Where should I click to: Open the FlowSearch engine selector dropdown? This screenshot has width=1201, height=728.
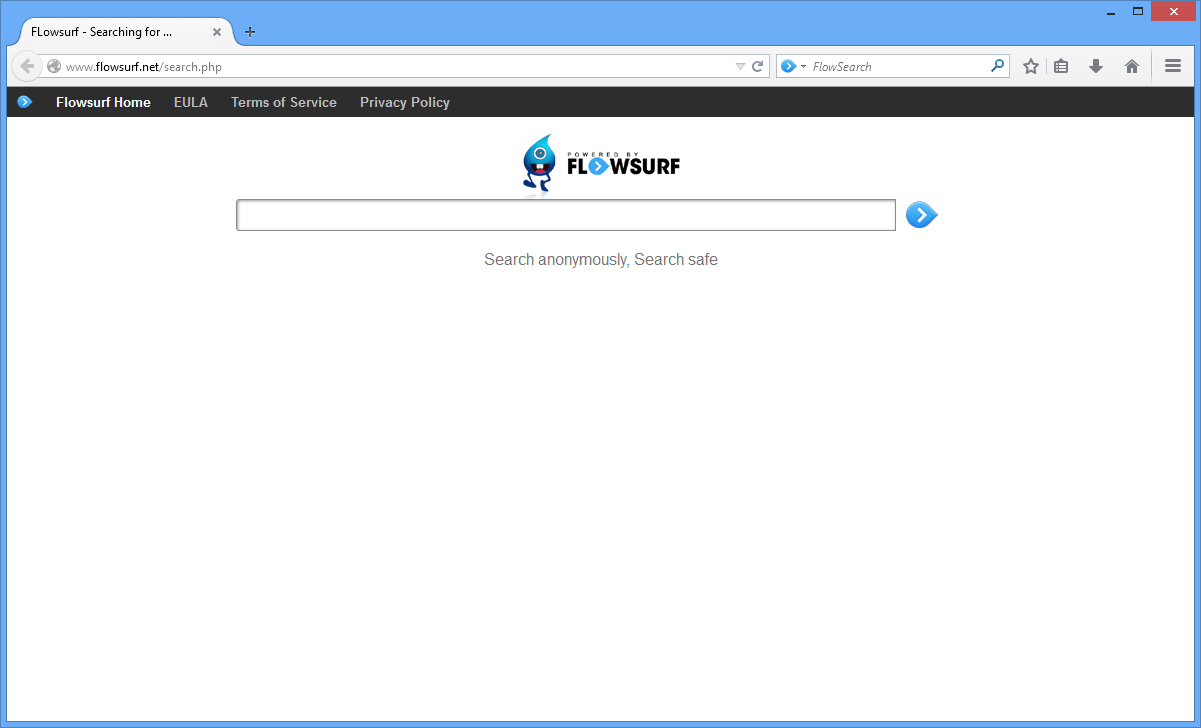coord(793,67)
